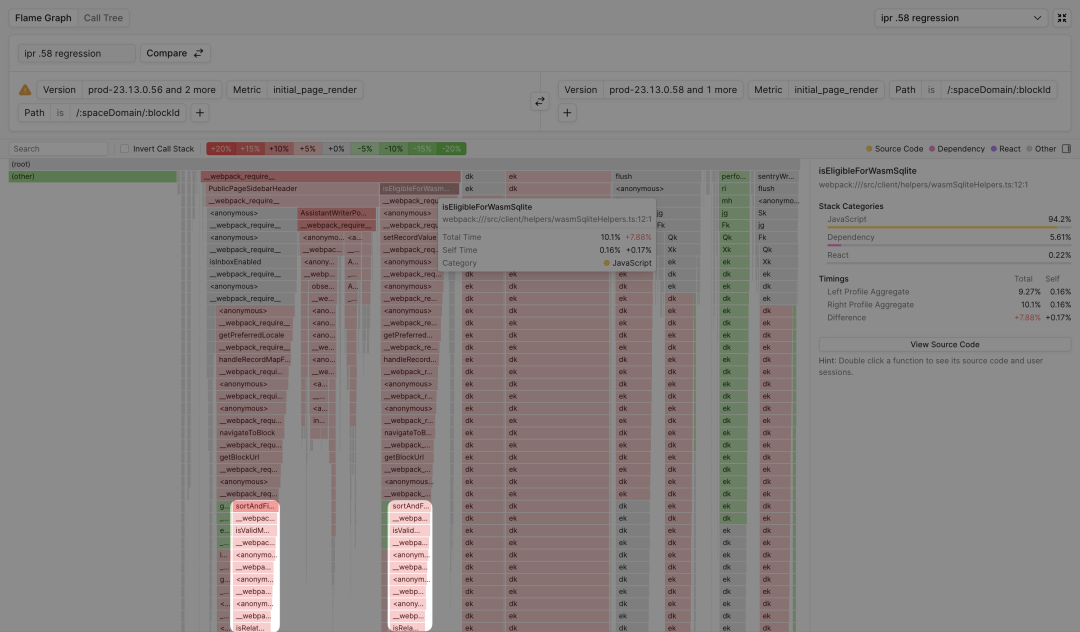Click the fullscreen icon at top right
Screen dimensions: 1080x632
click(x=1062, y=18)
